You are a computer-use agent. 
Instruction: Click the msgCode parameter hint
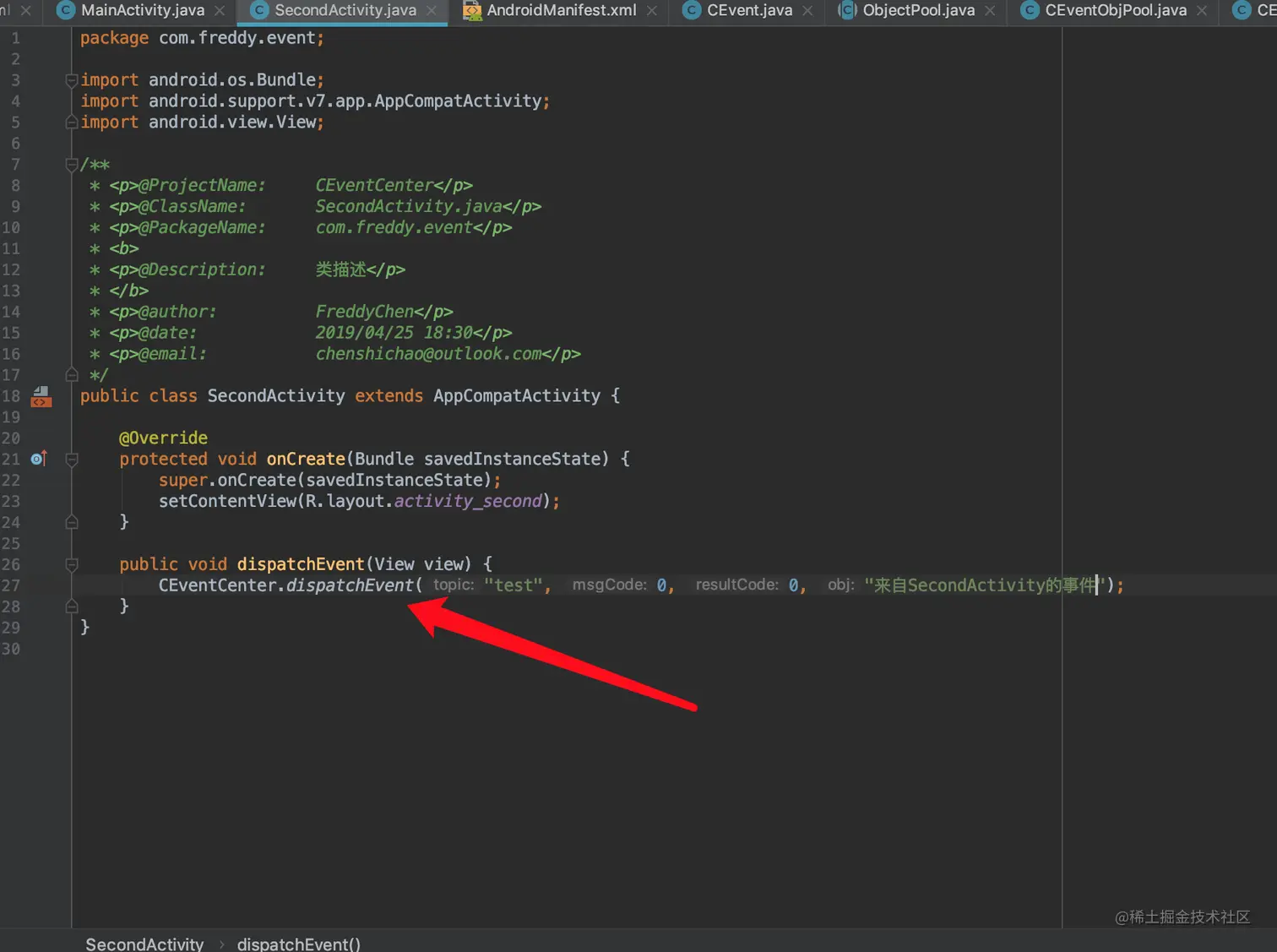[x=610, y=585]
